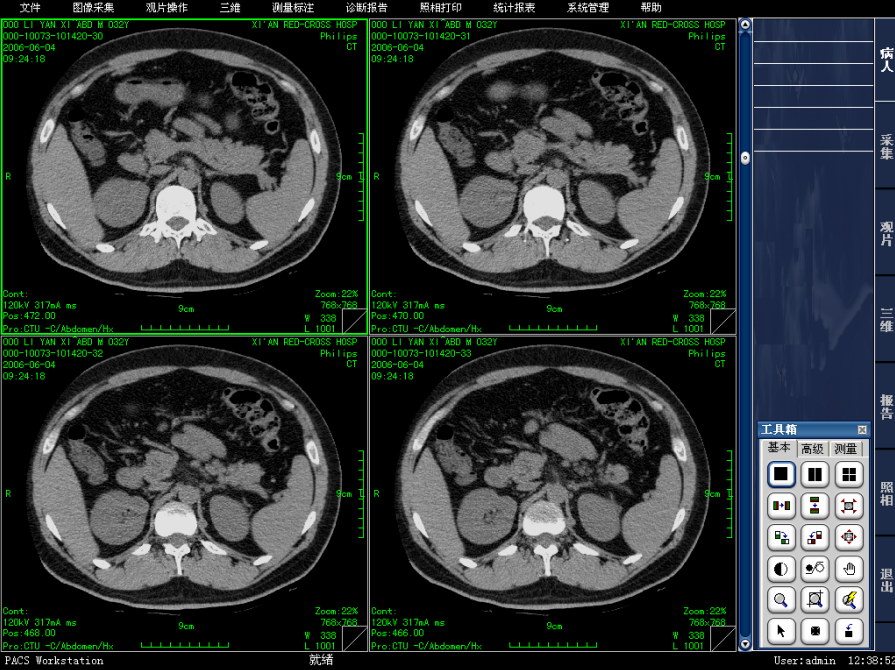Click PACS Workstation status bar label
Screen dimensions: 895x670
[x=54, y=660]
